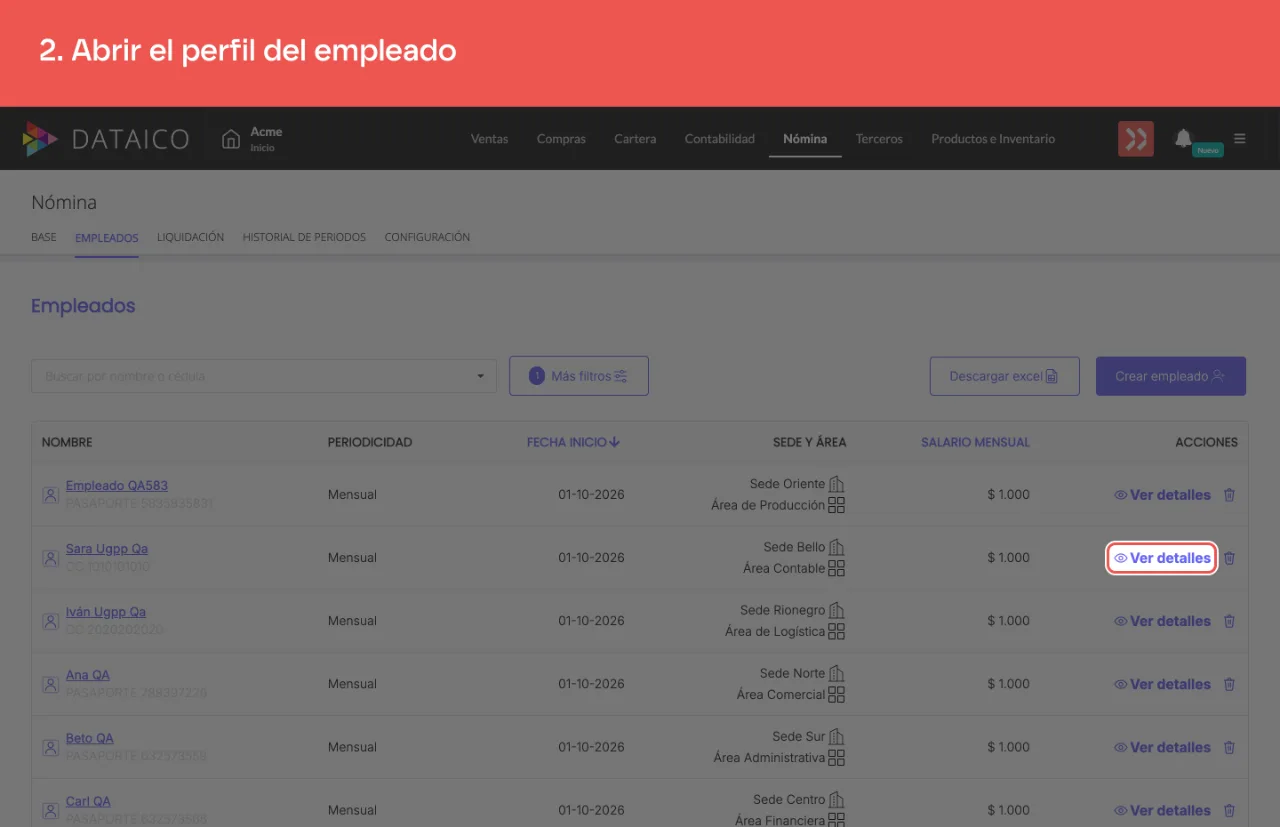Viewport: 1280px width, 827px height.
Task: Open the Empleado QA583 name link
Action: click(117, 486)
